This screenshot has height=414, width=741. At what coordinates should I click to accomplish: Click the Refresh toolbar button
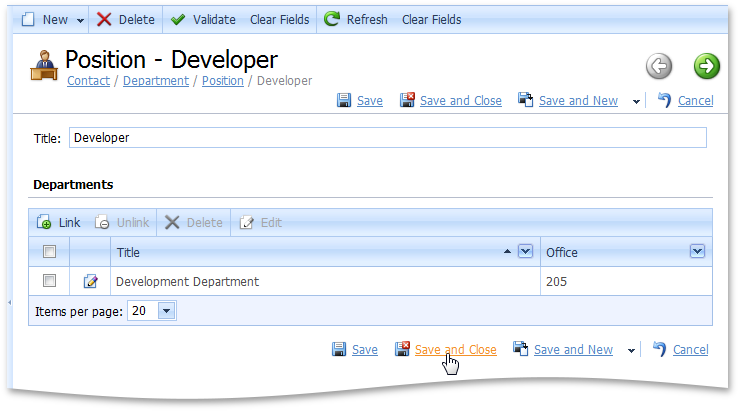pyautogui.click(x=355, y=20)
